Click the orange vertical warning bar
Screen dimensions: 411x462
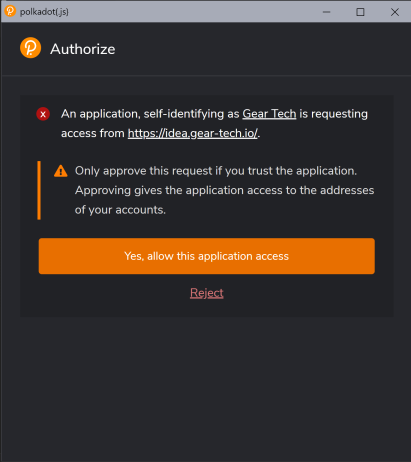click(x=39, y=190)
